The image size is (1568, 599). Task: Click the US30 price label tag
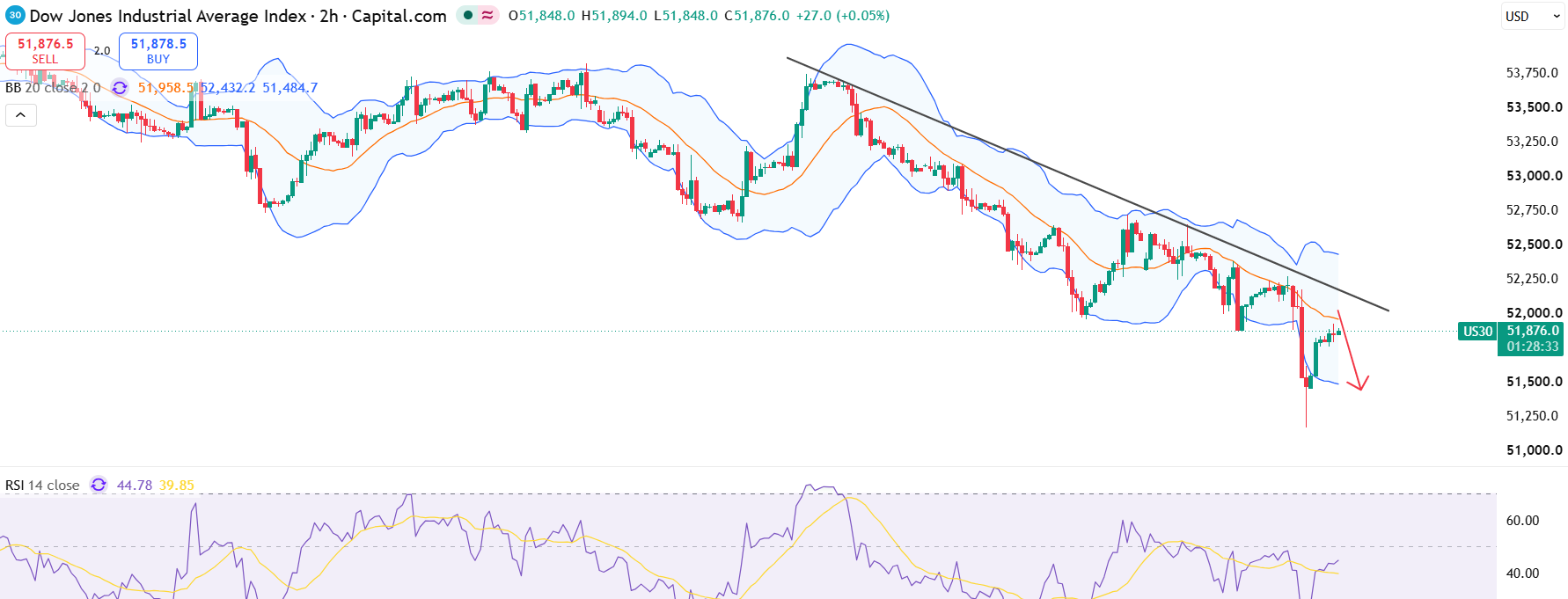pos(1477,332)
